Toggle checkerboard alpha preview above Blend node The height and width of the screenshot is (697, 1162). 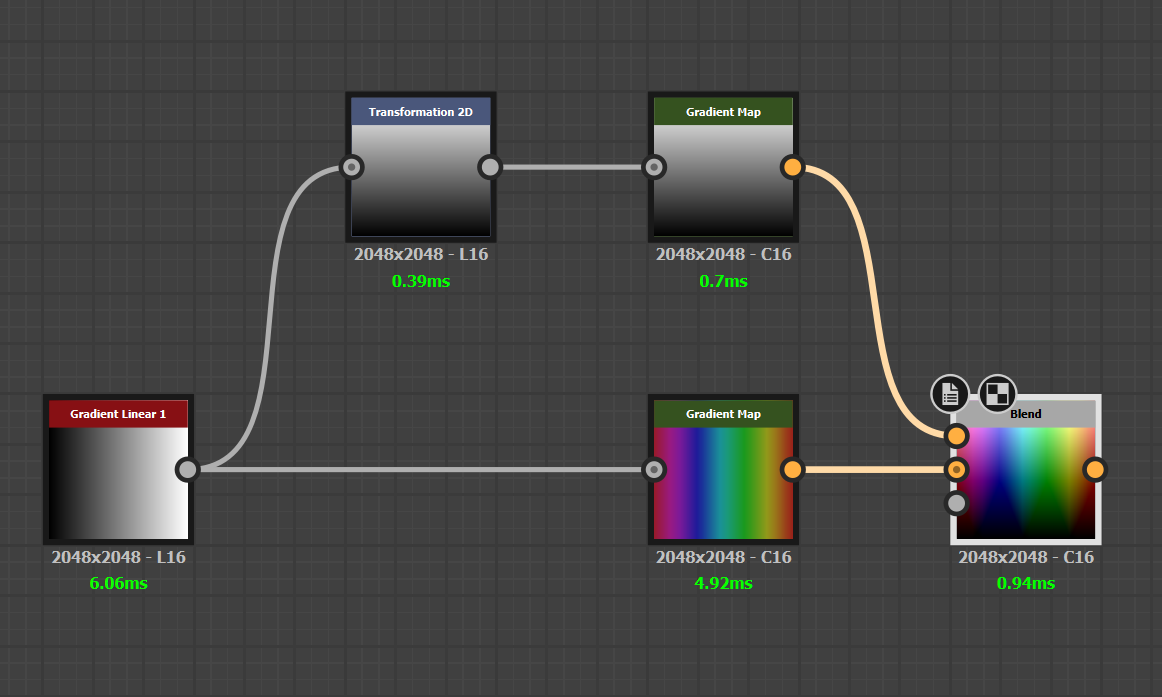(996, 394)
